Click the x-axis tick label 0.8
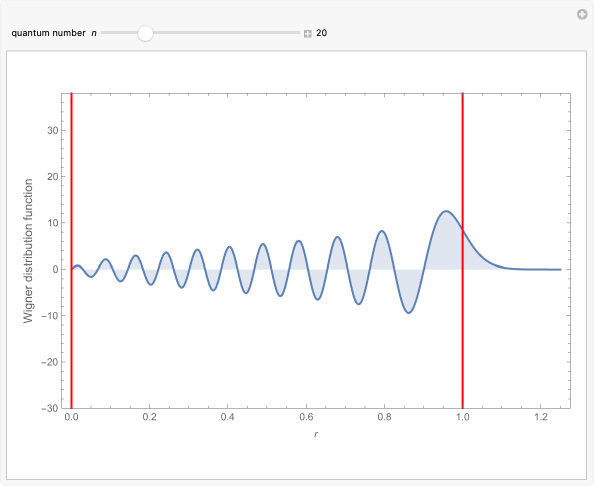Screen dimensions: 594x487 tap(384, 417)
